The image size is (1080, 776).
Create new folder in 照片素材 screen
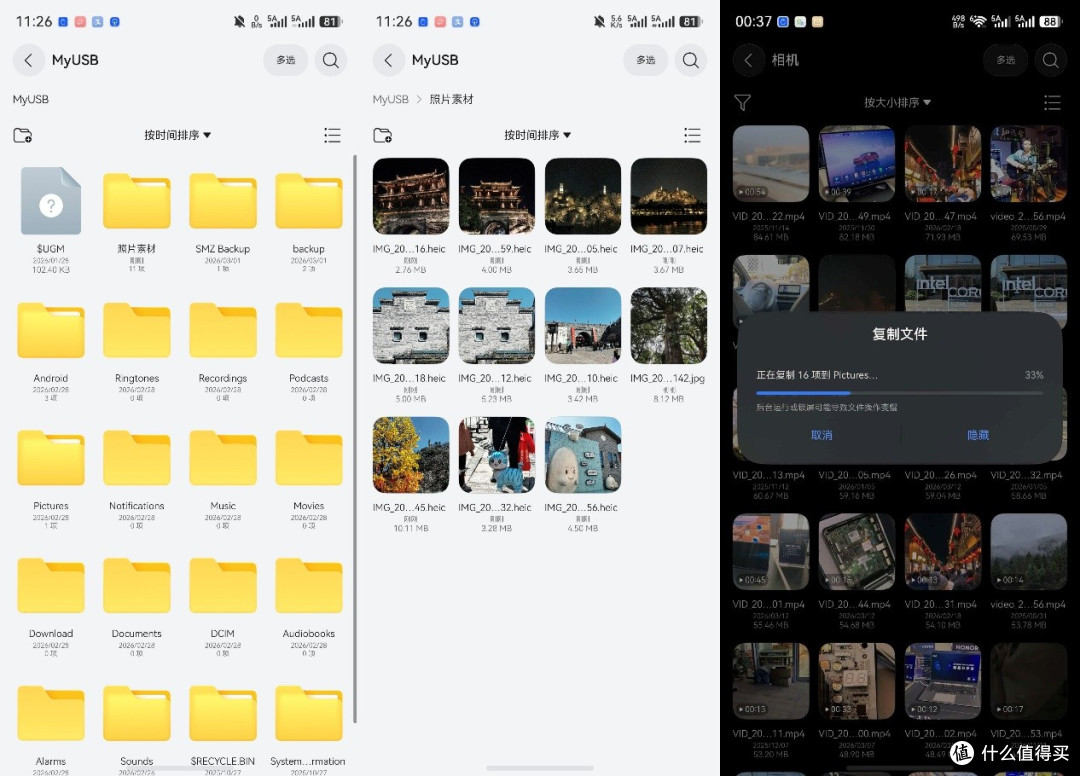[383, 135]
